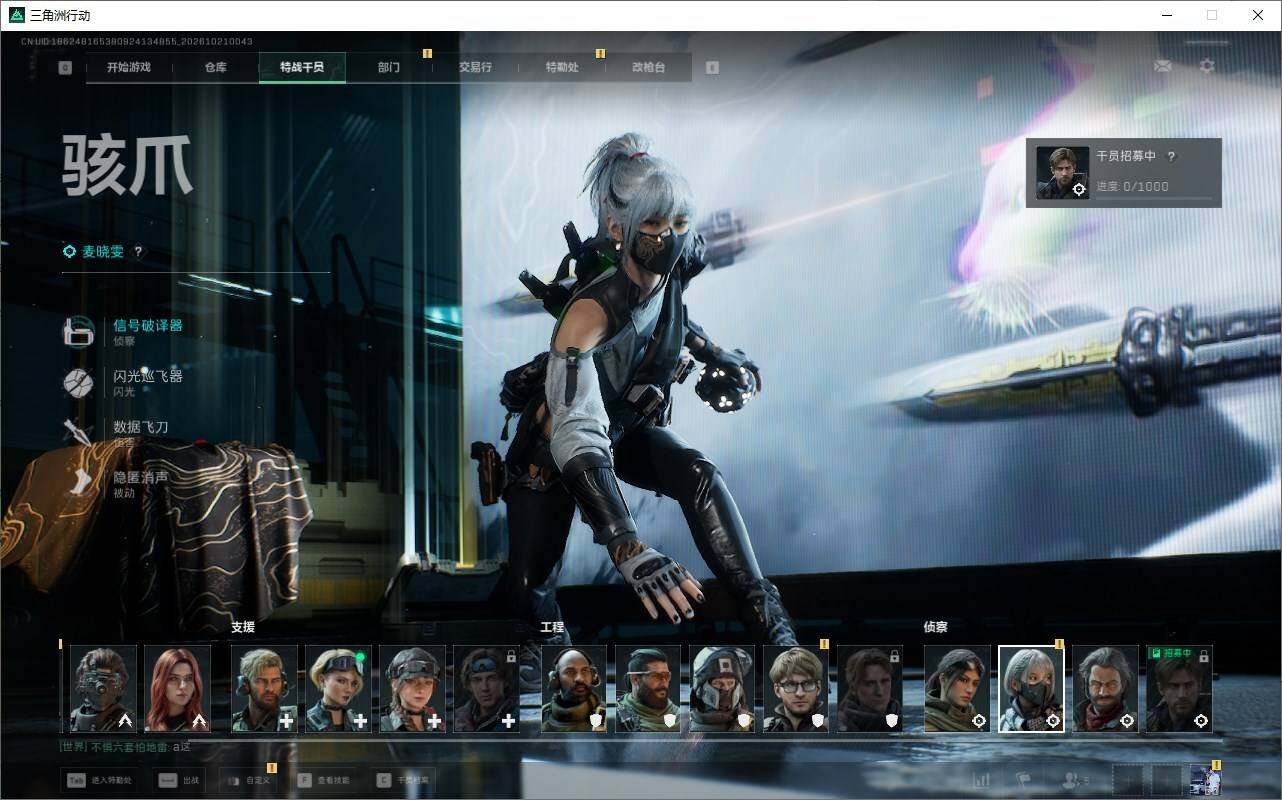The width and height of the screenshot is (1282, 800).
Task: Select the blond engineer wearing round glasses
Action: [795, 689]
